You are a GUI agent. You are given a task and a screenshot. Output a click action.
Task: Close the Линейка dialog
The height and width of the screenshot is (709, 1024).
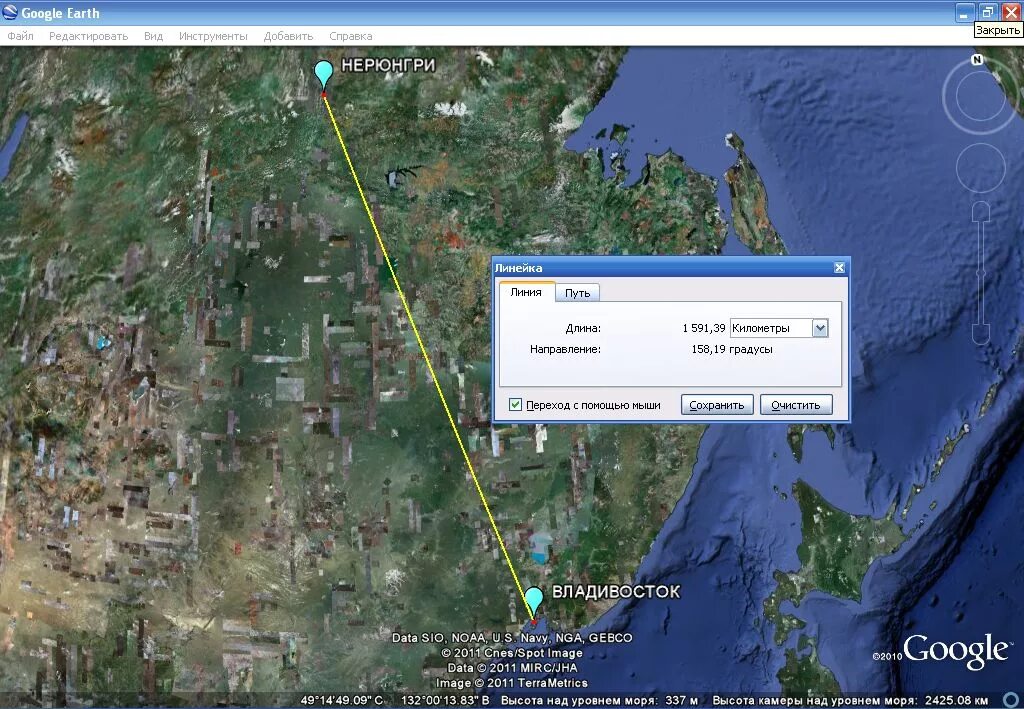point(839,268)
